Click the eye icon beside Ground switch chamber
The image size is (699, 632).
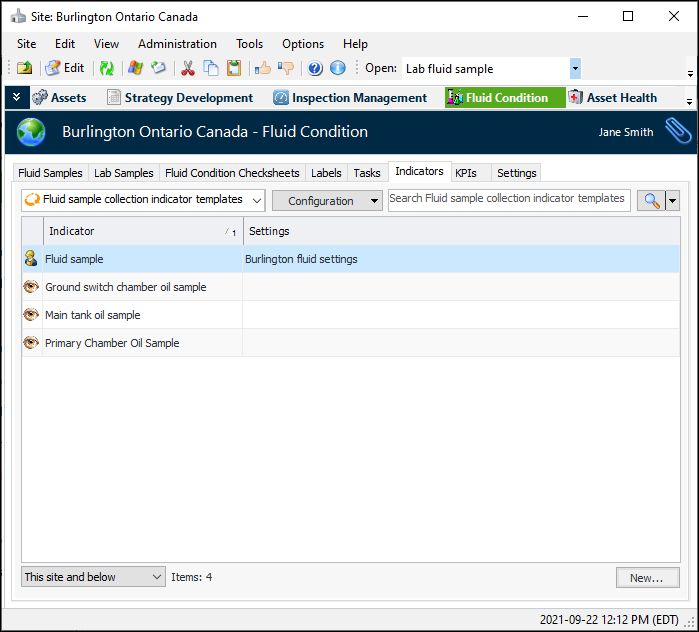(31, 287)
